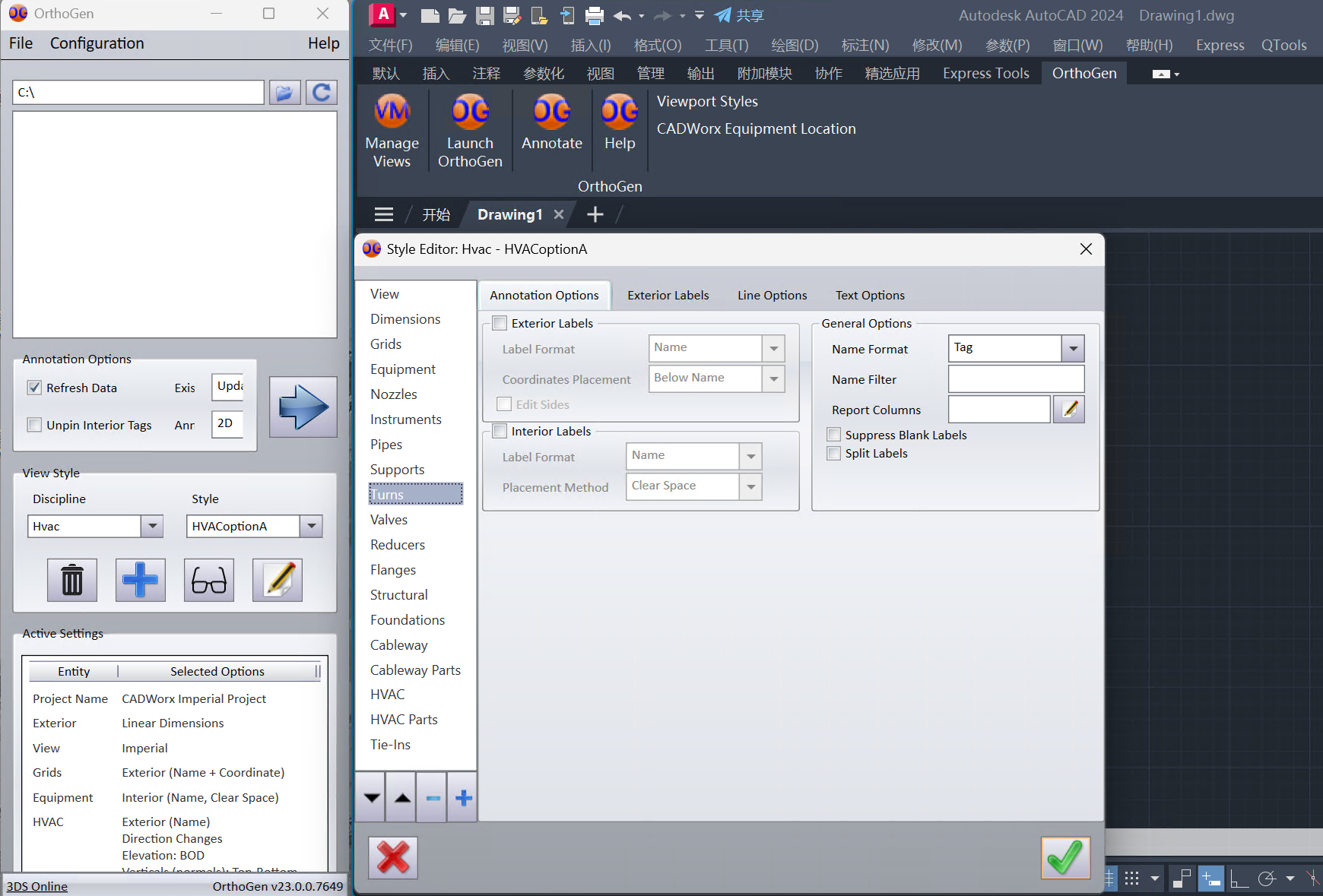
Task: Click Viewport Styles button
Action: (x=707, y=101)
